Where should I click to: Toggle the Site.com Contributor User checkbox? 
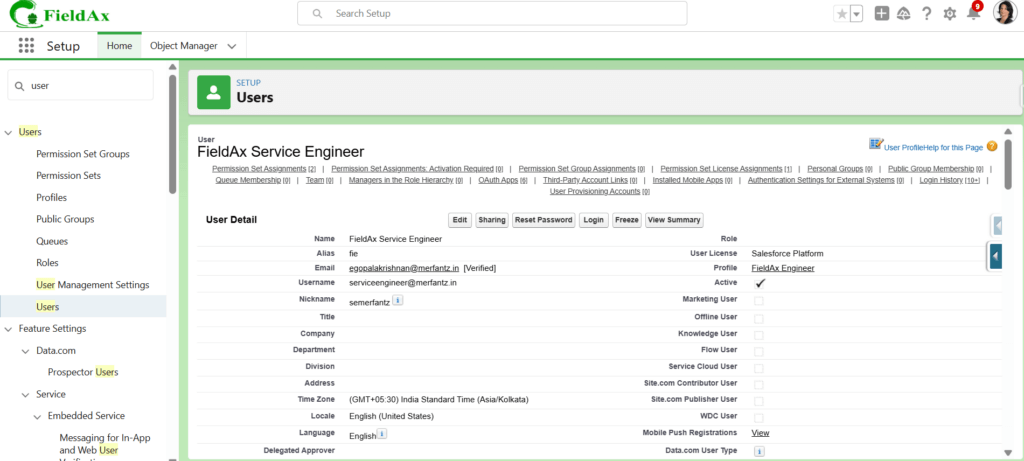758,385
